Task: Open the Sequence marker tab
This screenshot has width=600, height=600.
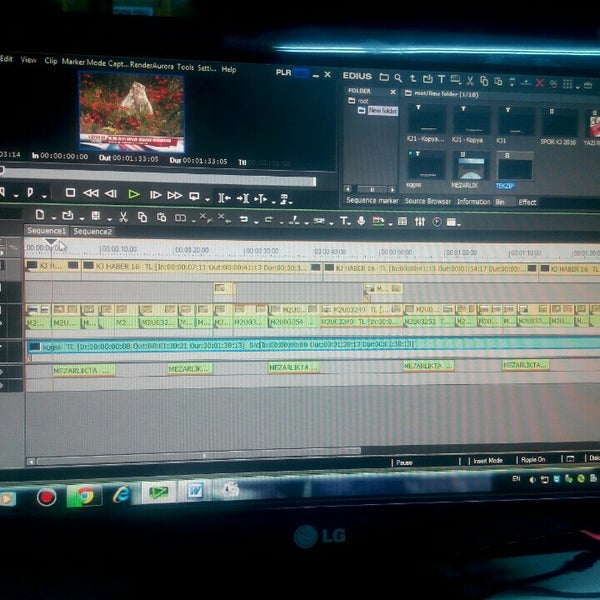Action: (x=372, y=200)
